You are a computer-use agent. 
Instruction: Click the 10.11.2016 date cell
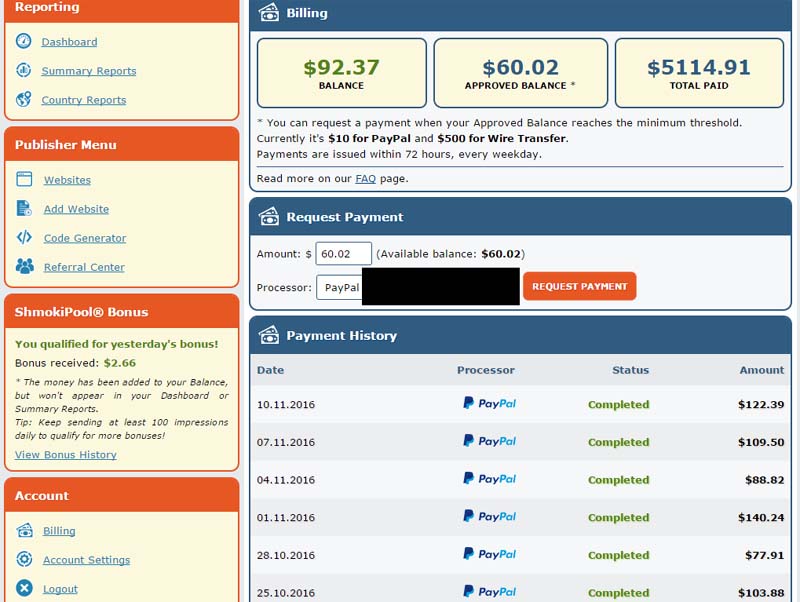click(x=286, y=405)
